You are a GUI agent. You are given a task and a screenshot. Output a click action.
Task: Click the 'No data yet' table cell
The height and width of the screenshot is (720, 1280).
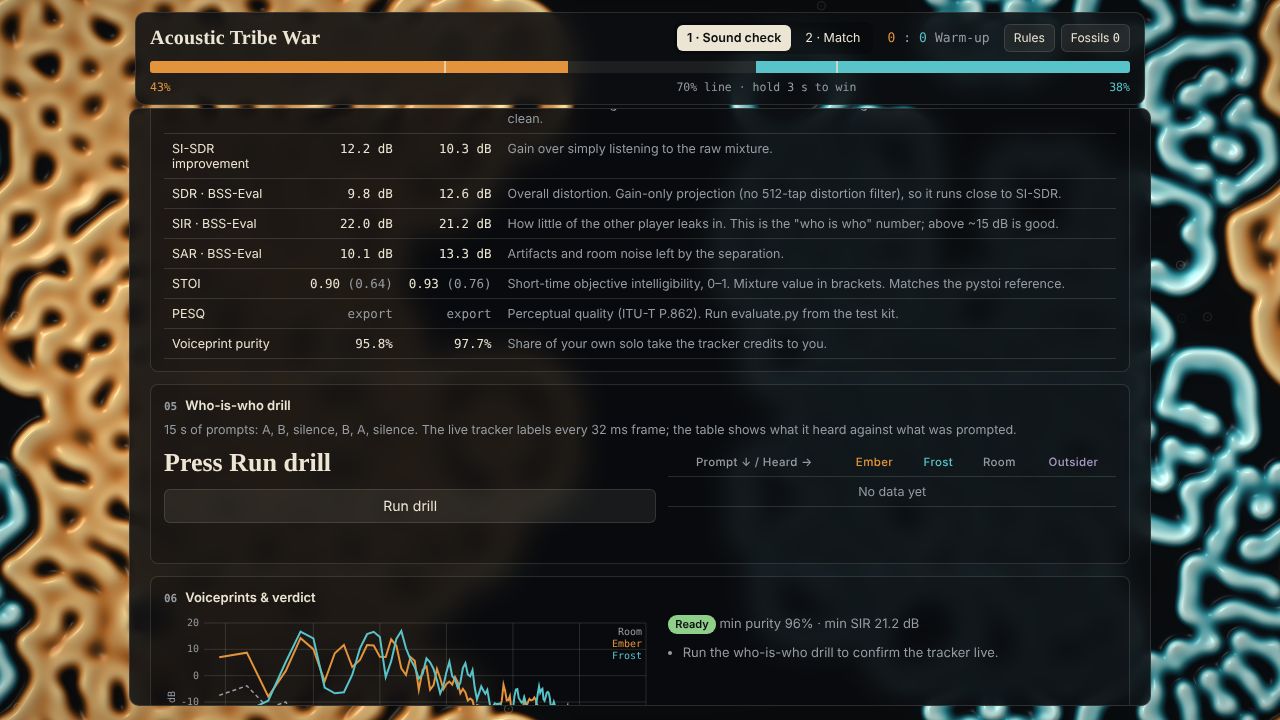[x=892, y=492]
